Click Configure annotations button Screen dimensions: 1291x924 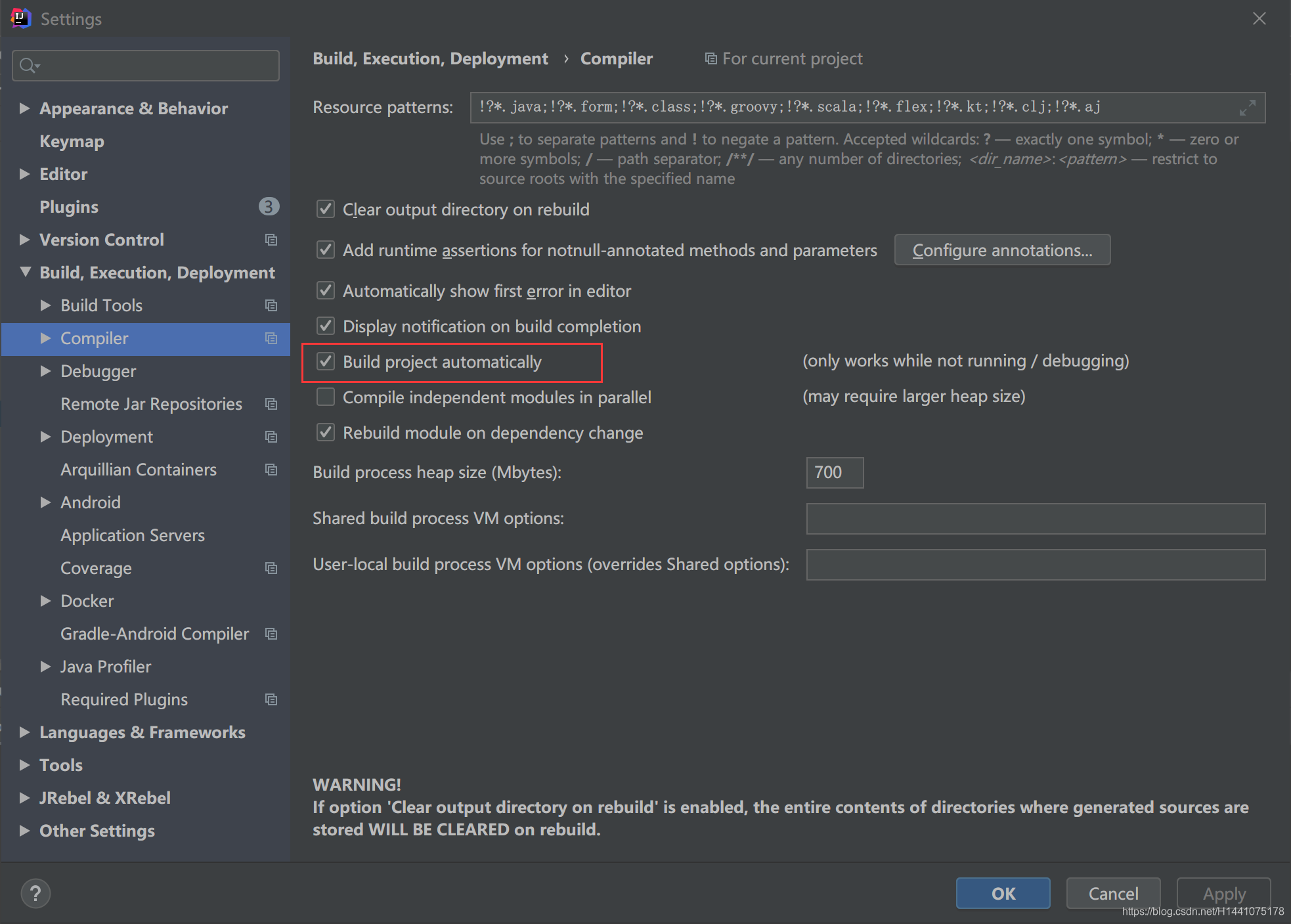point(1002,250)
